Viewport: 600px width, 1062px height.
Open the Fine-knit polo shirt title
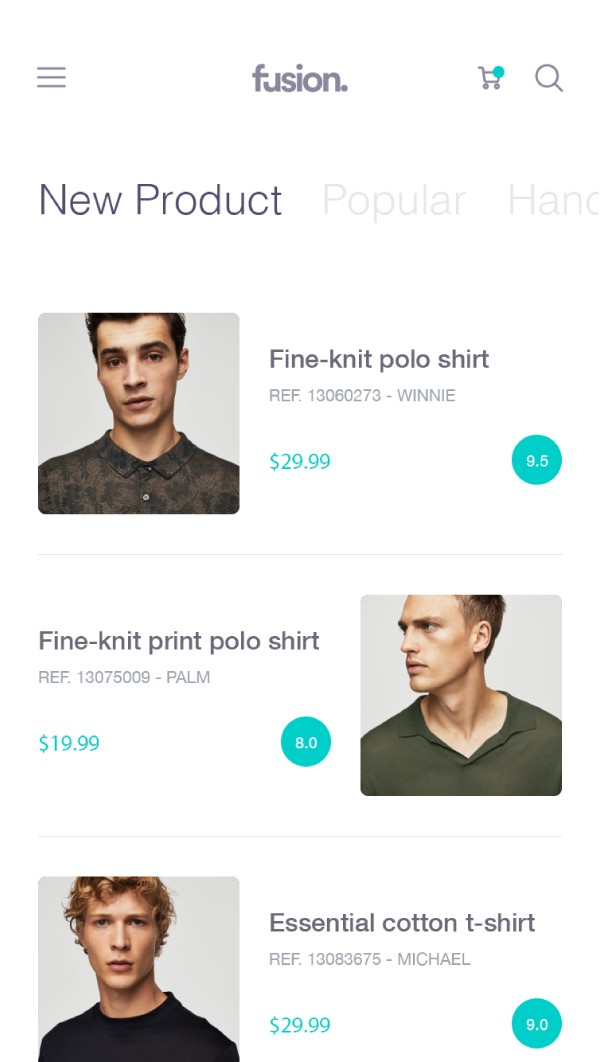tap(379, 359)
